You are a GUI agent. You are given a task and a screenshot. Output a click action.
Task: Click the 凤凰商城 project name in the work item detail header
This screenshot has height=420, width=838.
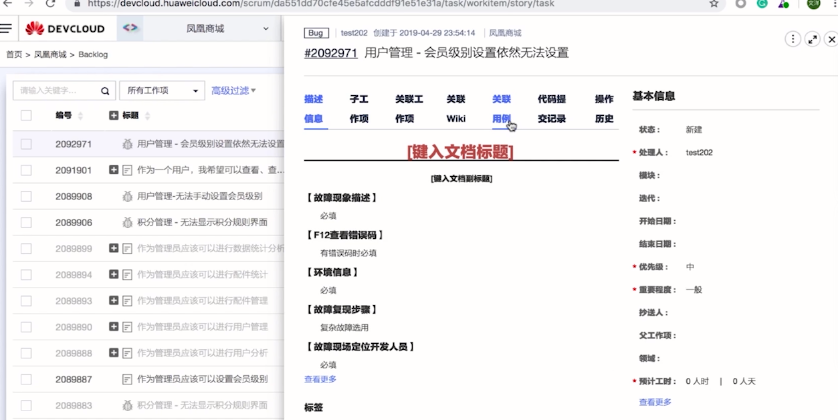pos(505,33)
